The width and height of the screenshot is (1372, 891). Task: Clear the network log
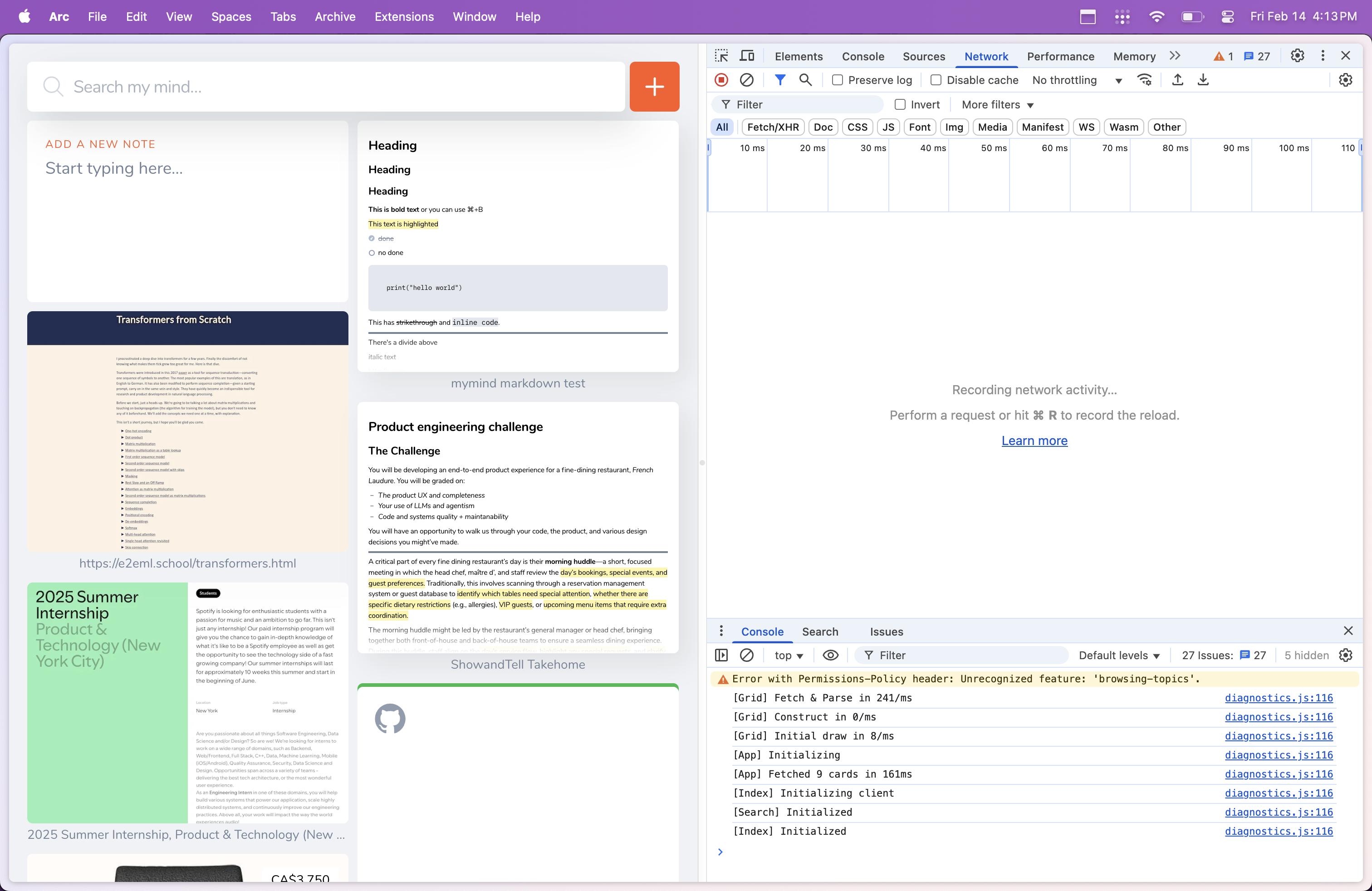tap(747, 80)
